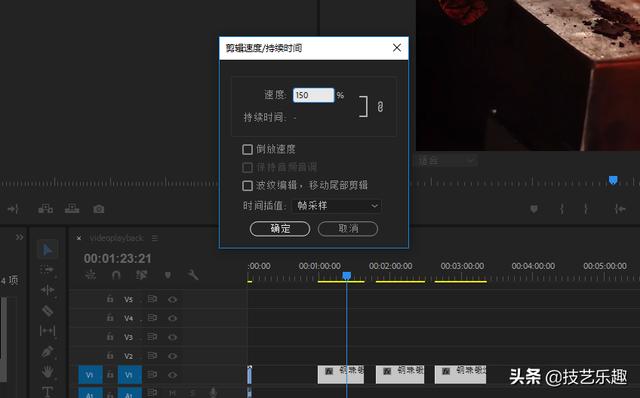Select the Ripple Edit tool

tap(47, 290)
